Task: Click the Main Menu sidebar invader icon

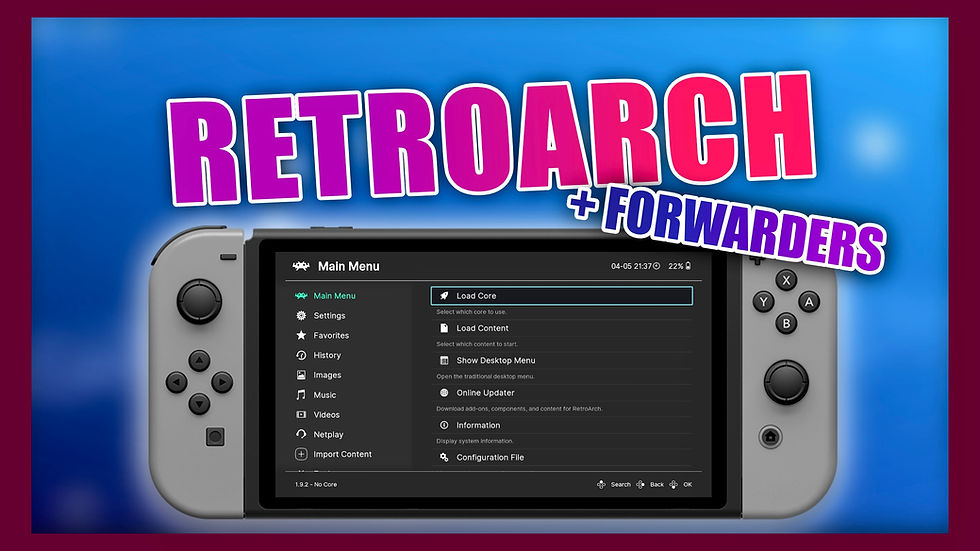Action: coord(301,295)
